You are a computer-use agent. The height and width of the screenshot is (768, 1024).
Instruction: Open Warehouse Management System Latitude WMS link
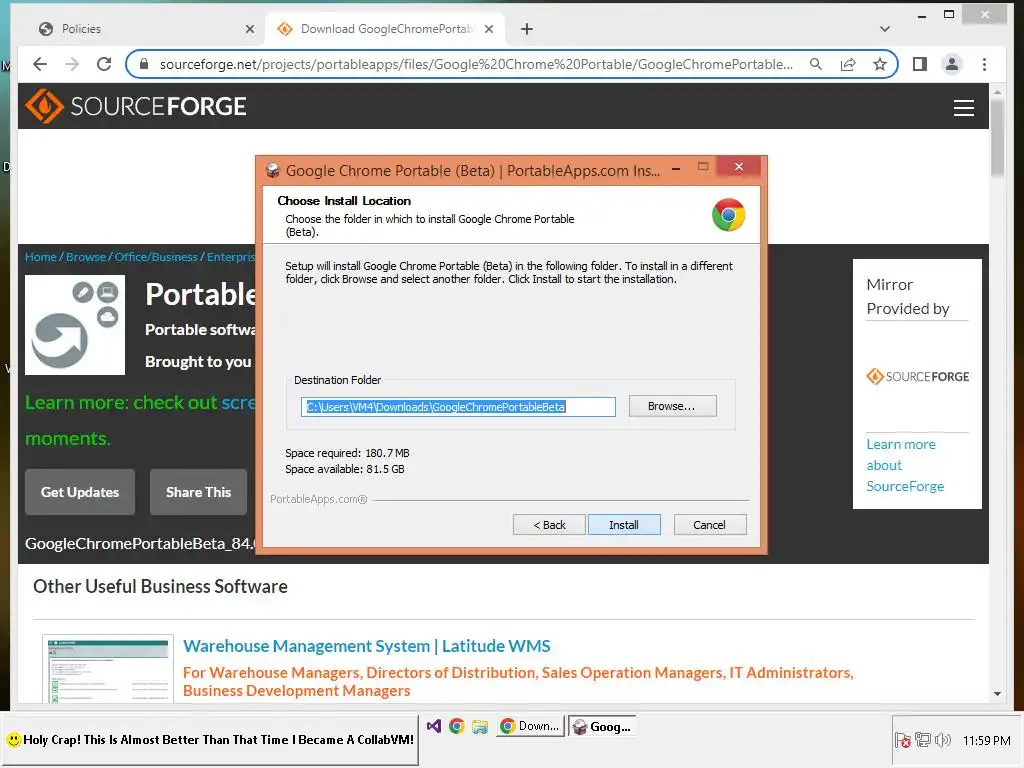(x=366, y=646)
